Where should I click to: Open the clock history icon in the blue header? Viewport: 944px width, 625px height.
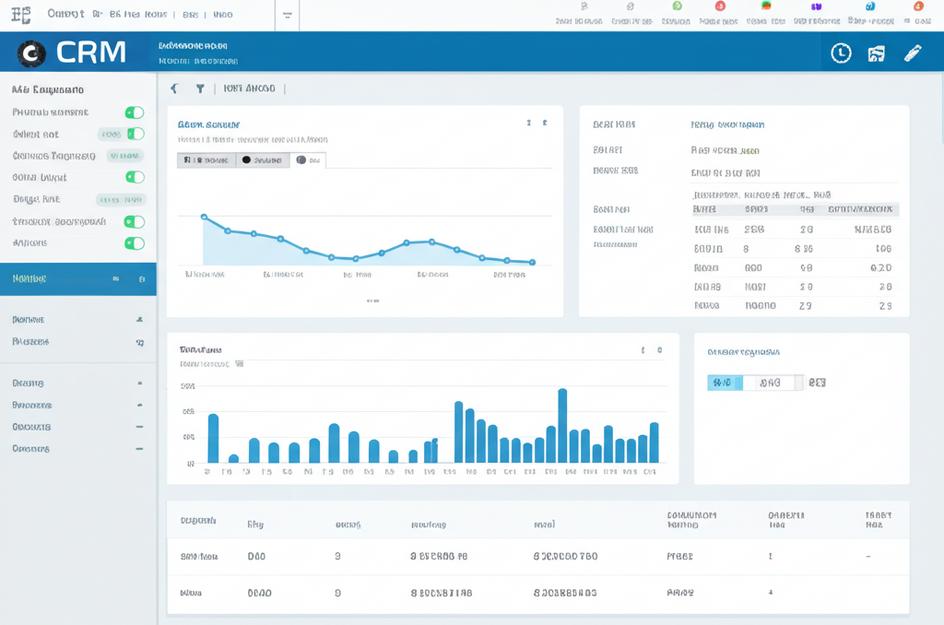point(840,53)
